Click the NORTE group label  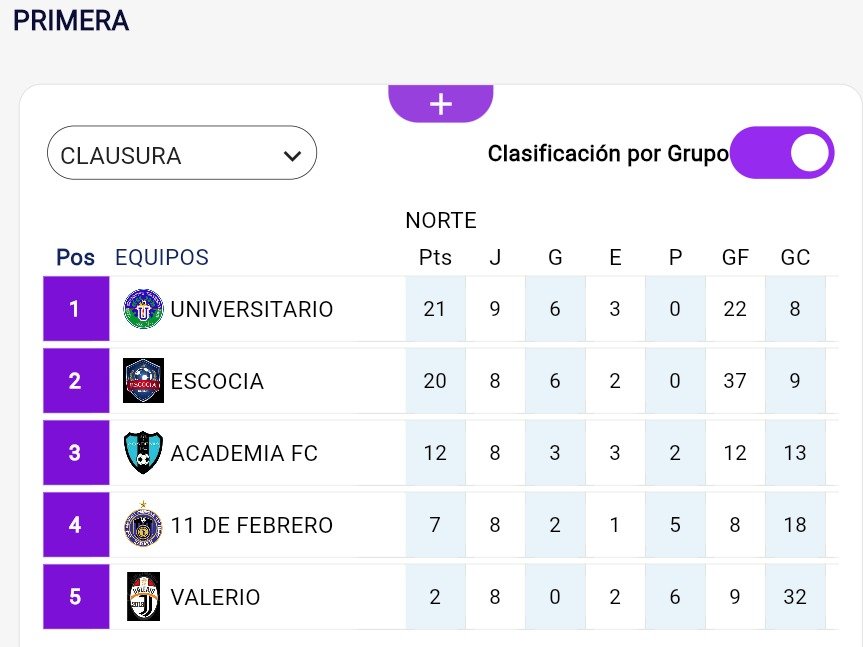[441, 220]
